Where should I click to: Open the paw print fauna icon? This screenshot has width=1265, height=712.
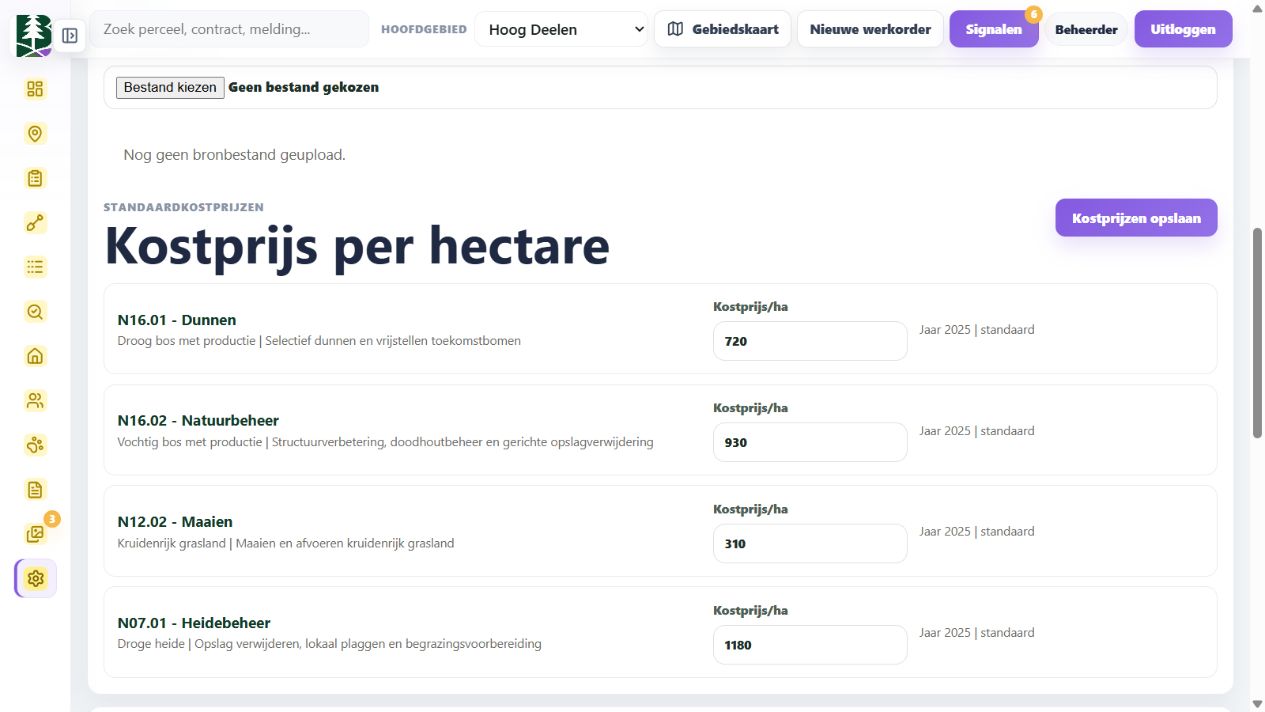[36, 445]
